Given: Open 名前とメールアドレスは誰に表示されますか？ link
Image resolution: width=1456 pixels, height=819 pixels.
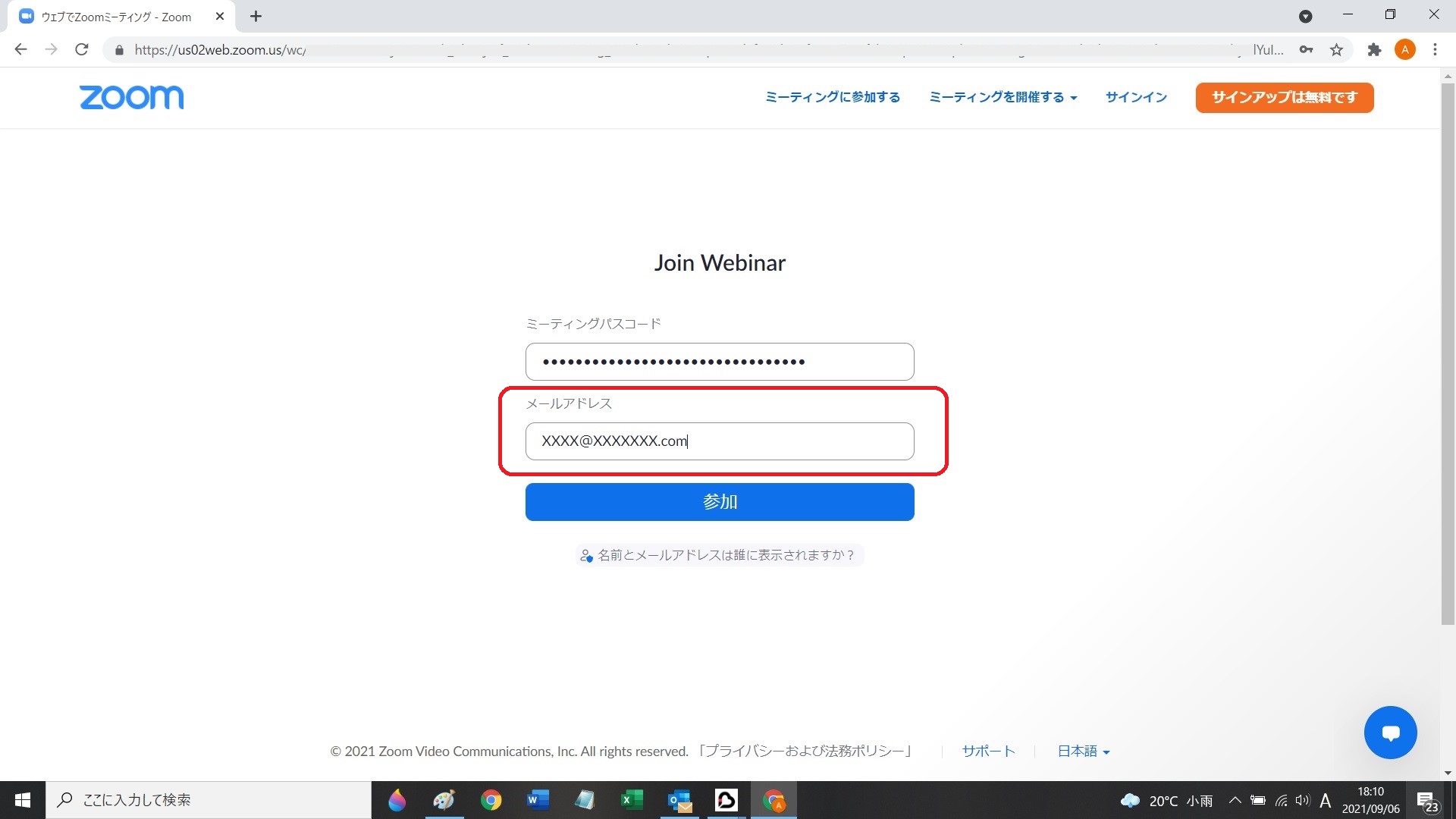Looking at the screenshot, I should (719, 555).
